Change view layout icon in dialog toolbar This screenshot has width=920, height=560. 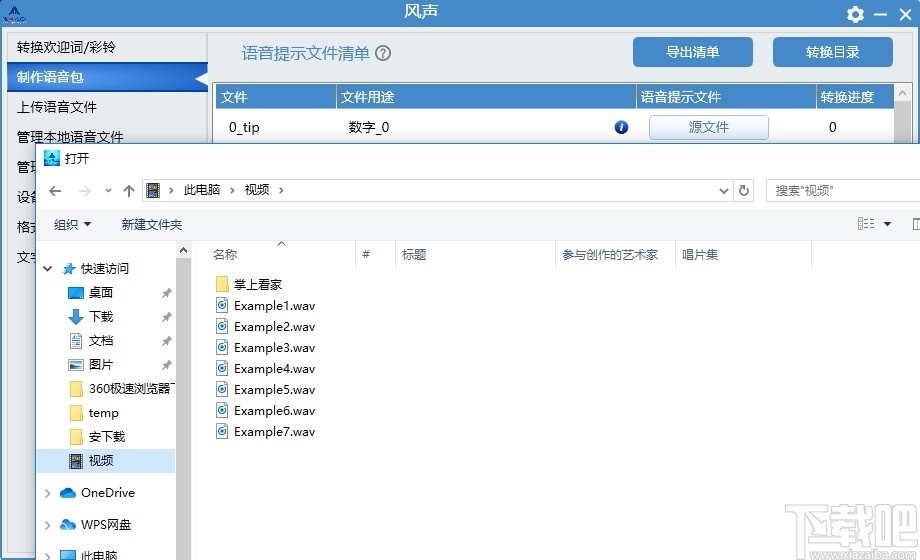[x=865, y=224]
